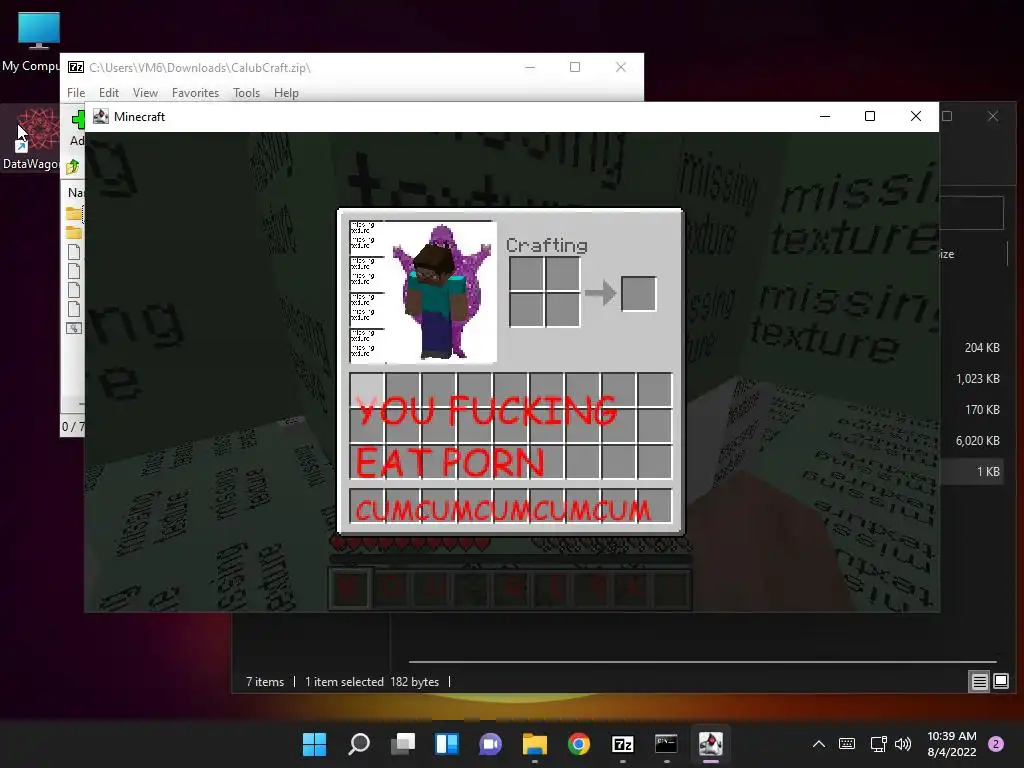Screen dimensions: 1024x768
Task: Open network settings from tray
Action: (878, 744)
